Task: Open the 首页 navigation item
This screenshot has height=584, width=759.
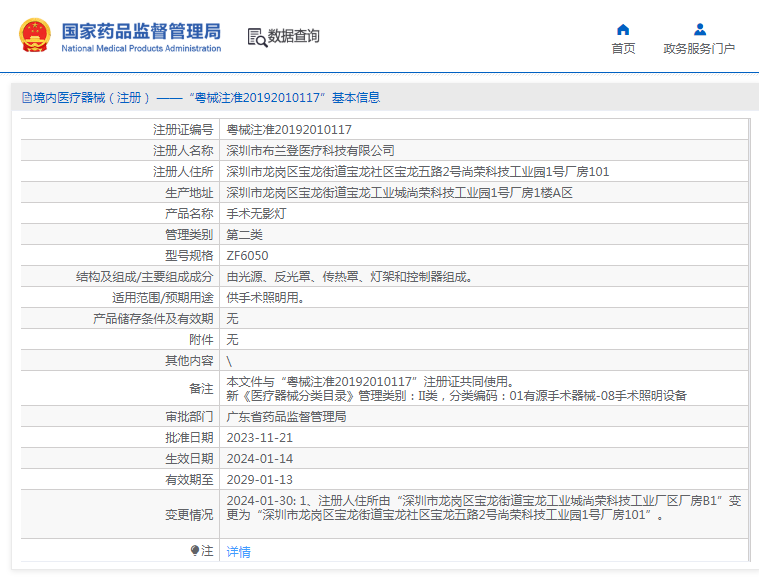Action: click(x=623, y=49)
